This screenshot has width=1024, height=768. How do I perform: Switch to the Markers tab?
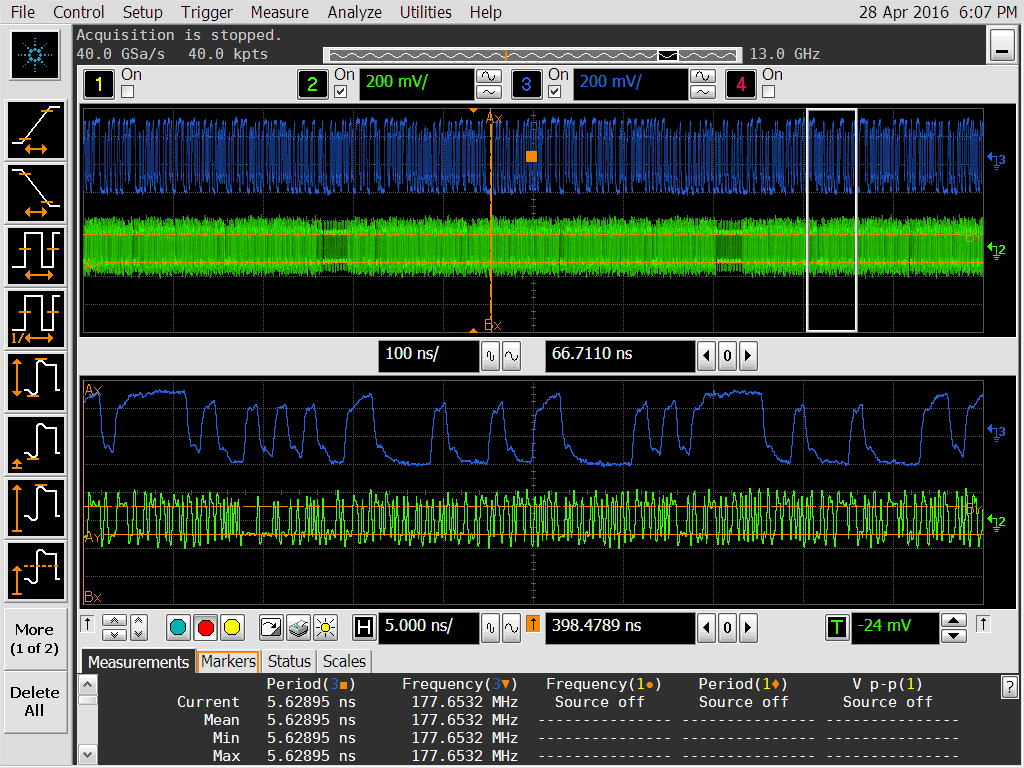(228, 661)
